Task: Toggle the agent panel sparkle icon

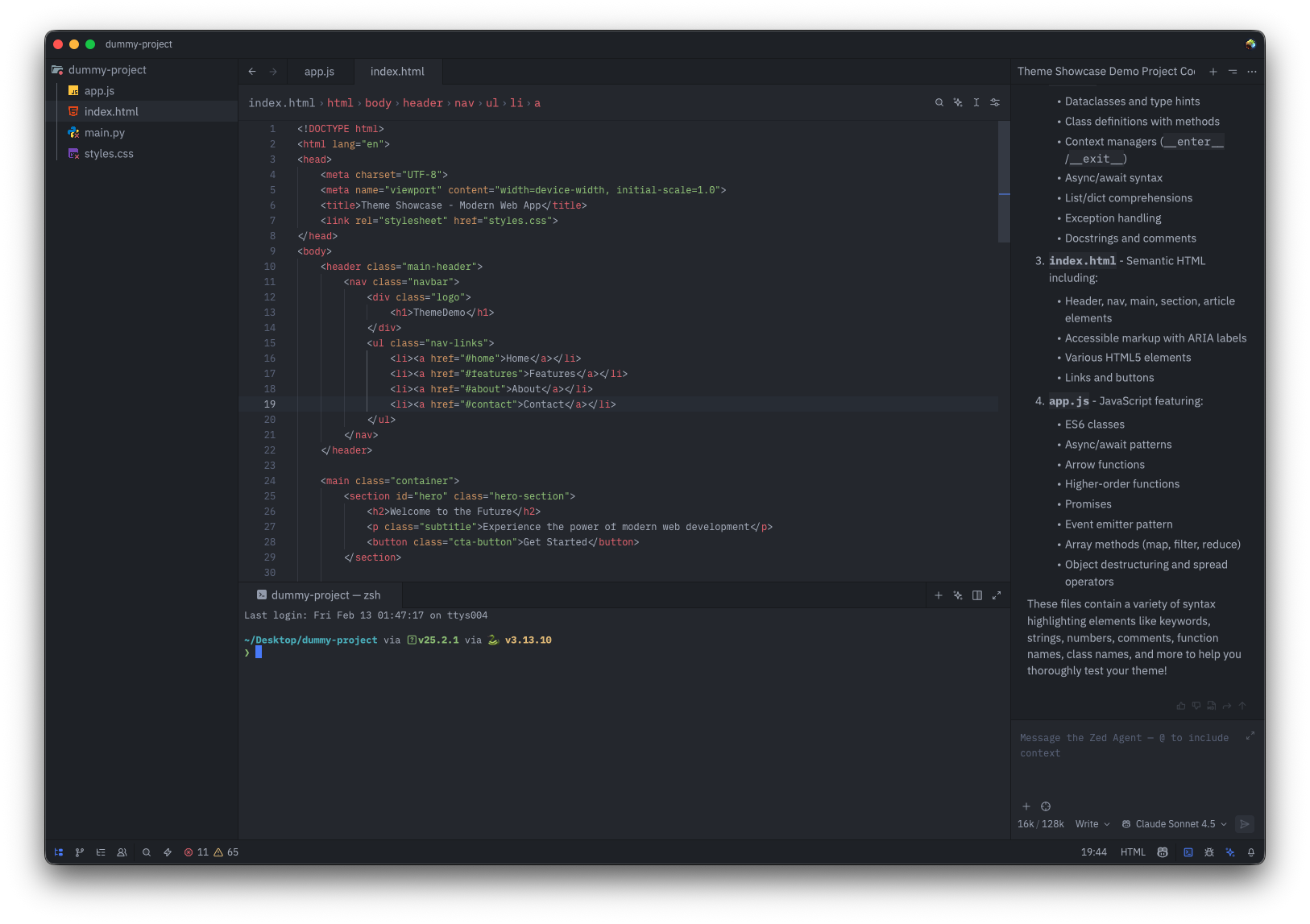Action: click(1230, 852)
